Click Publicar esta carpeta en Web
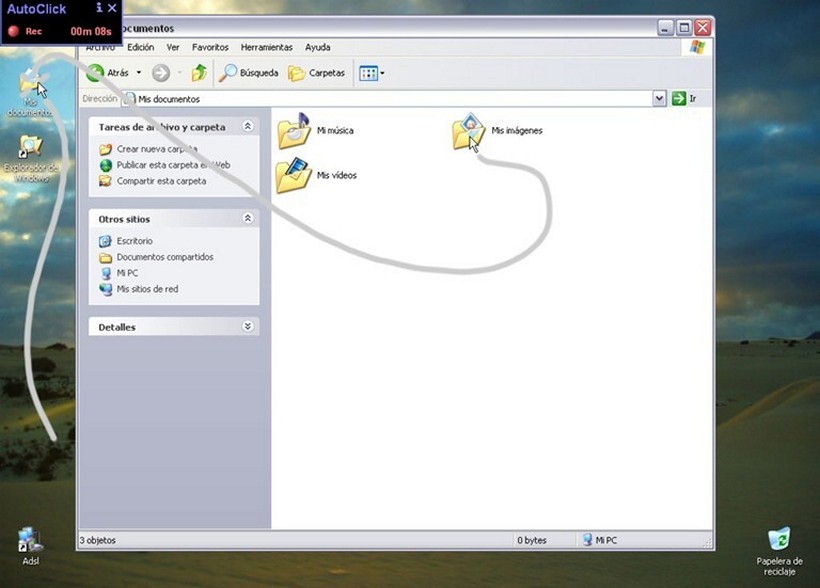 pos(173,165)
